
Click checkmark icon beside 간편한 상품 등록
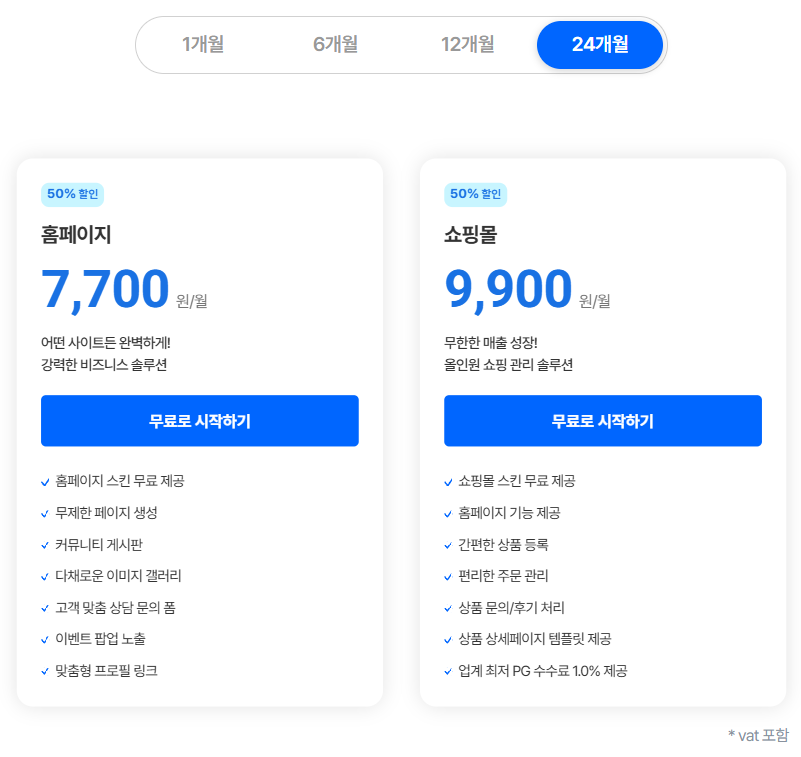[448, 546]
